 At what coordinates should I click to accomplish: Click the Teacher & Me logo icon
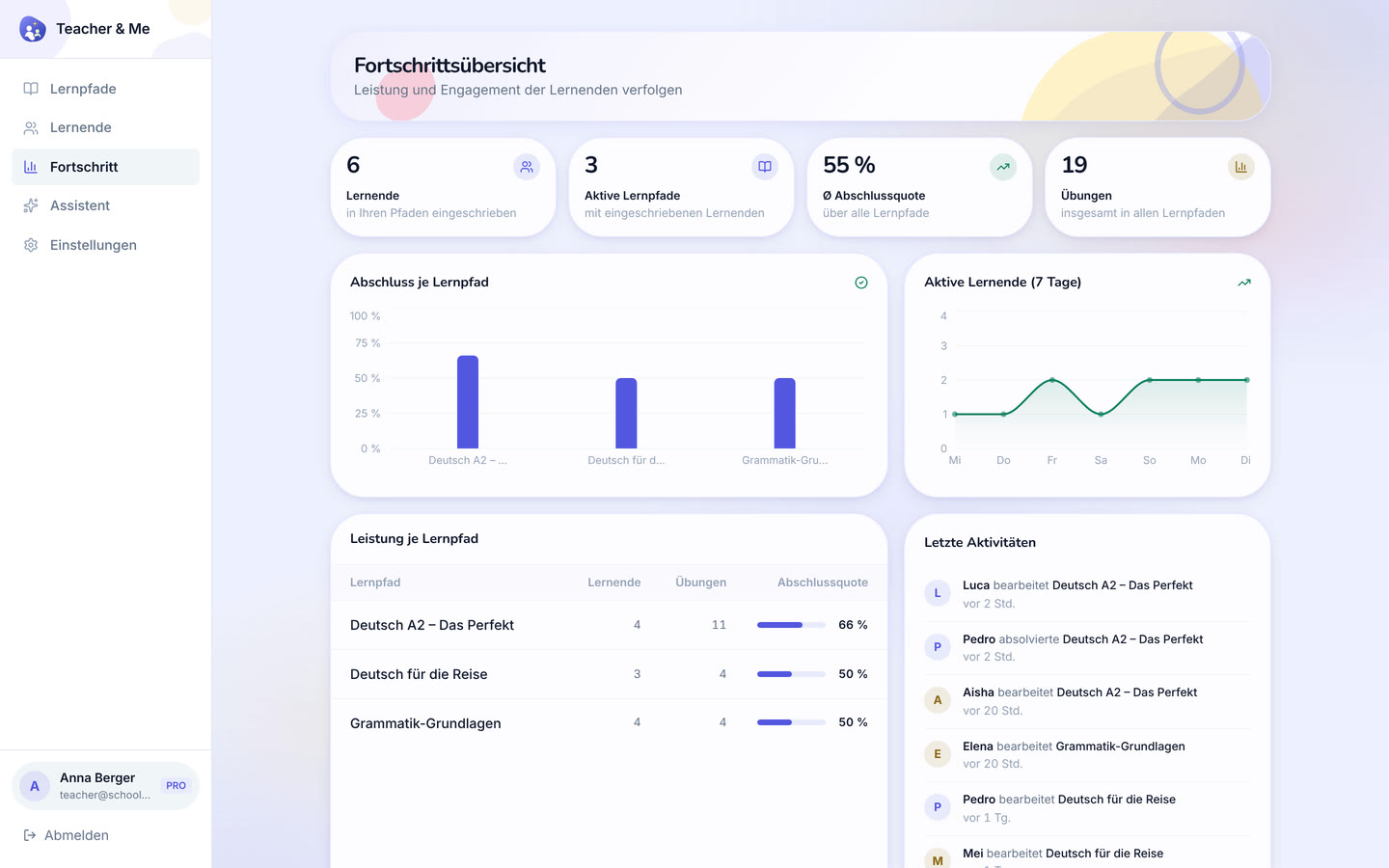(x=33, y=29)
